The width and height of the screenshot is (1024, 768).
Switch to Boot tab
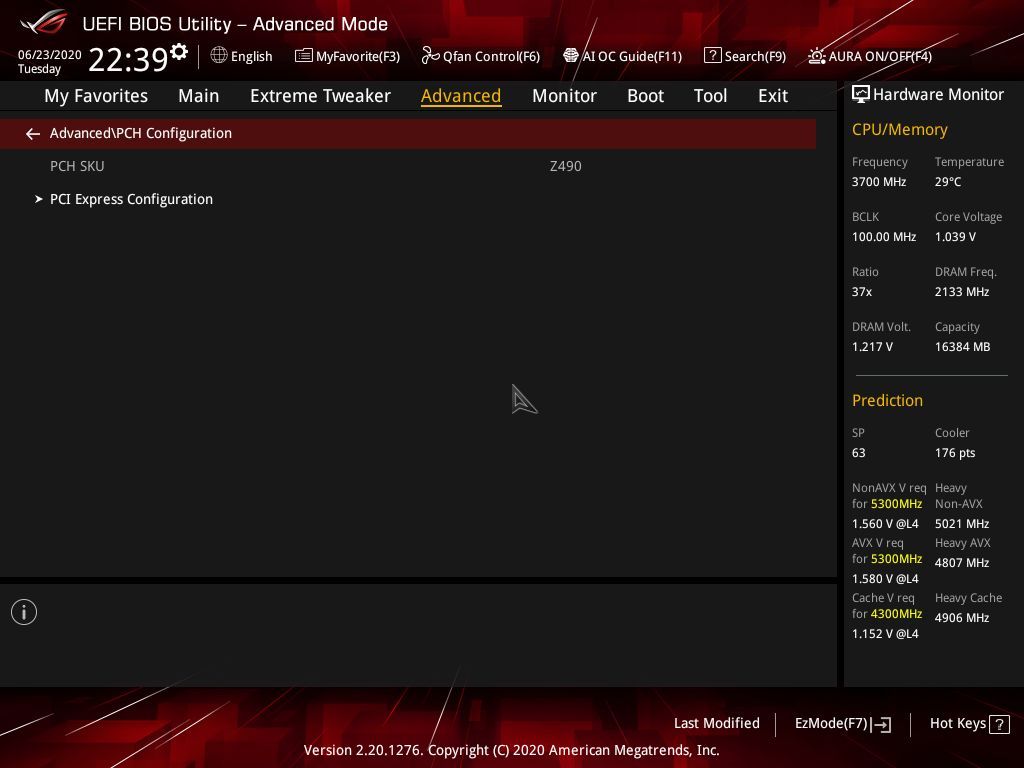click(645, 96)
